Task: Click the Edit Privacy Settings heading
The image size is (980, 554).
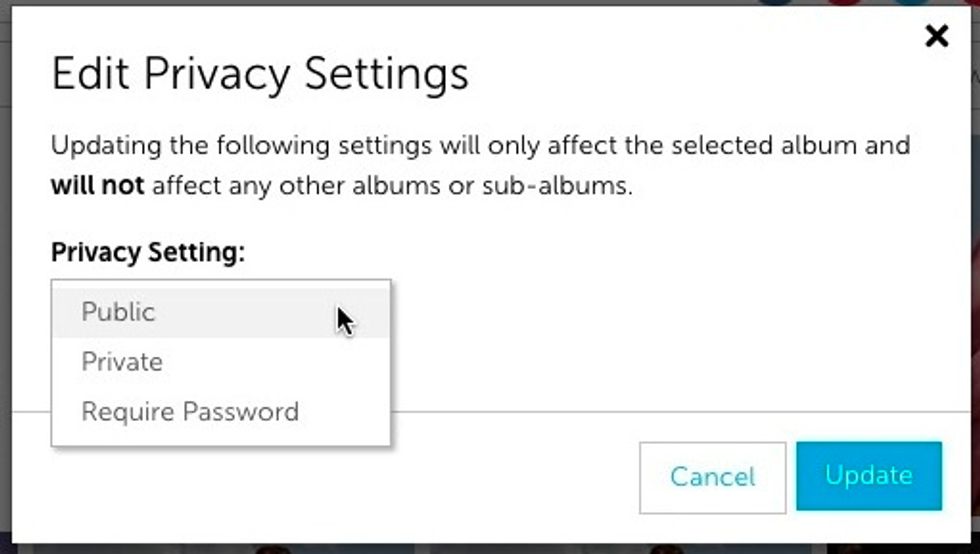Action: (x=260, y=74)
